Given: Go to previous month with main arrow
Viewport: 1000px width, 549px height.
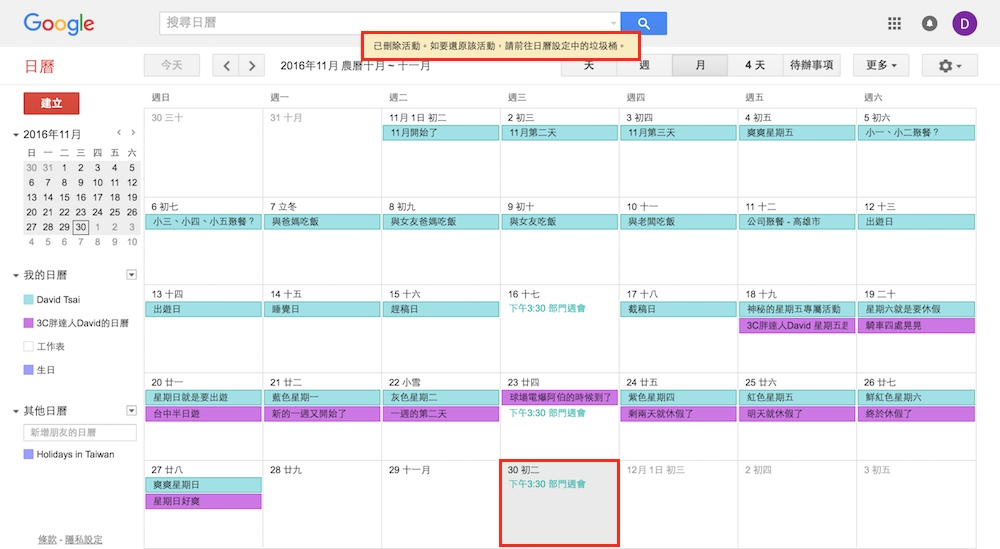Looking at the screenshot, I should point(227,66).
